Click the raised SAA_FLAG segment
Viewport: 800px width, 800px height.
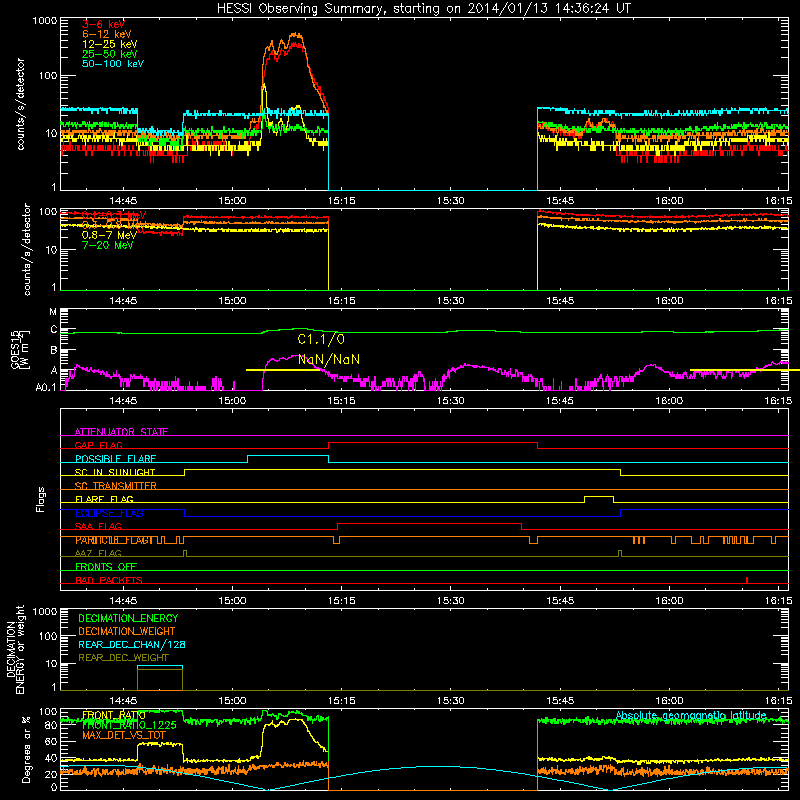(430, 524)
